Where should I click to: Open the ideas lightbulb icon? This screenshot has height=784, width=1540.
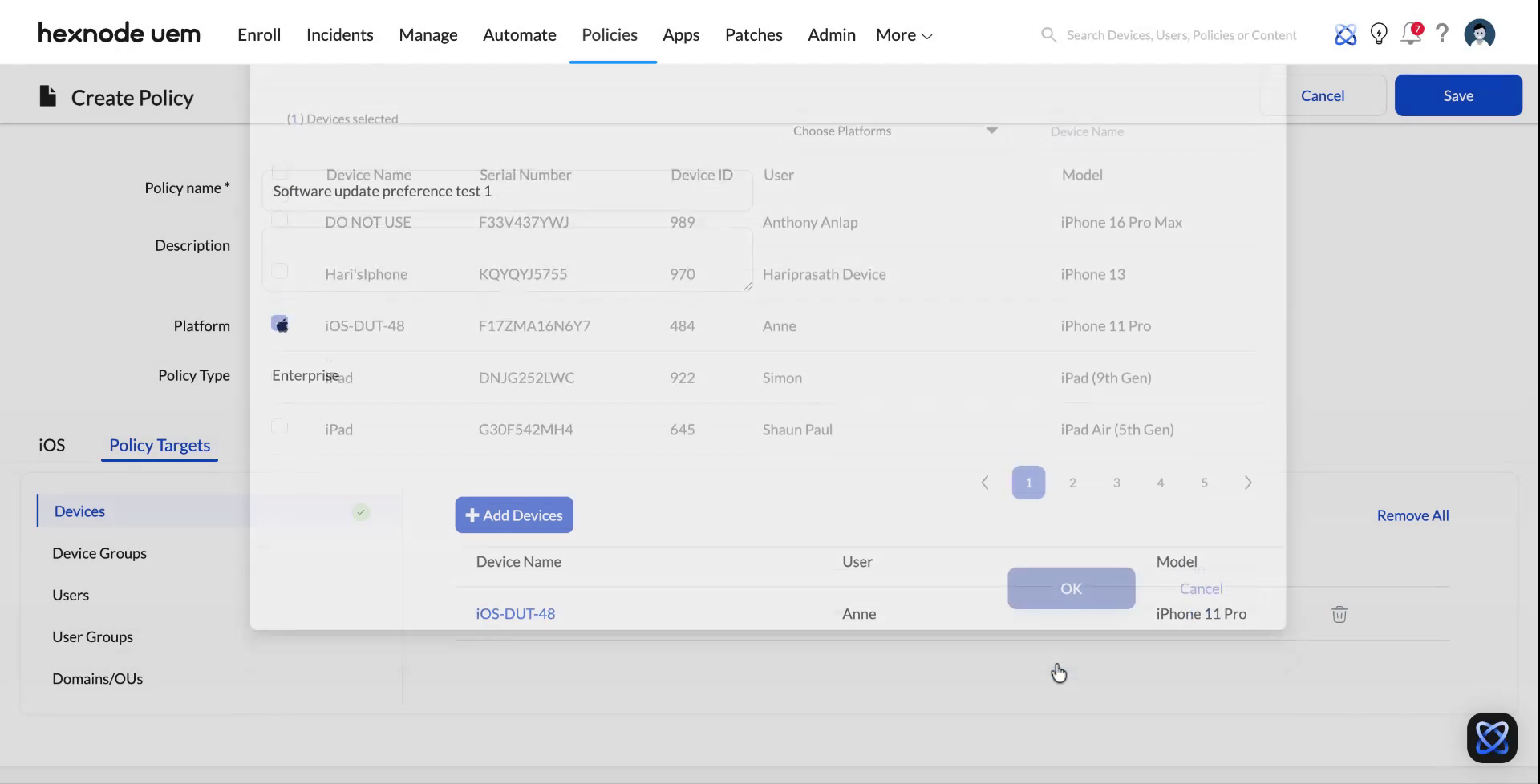(x=1379, y=33)
